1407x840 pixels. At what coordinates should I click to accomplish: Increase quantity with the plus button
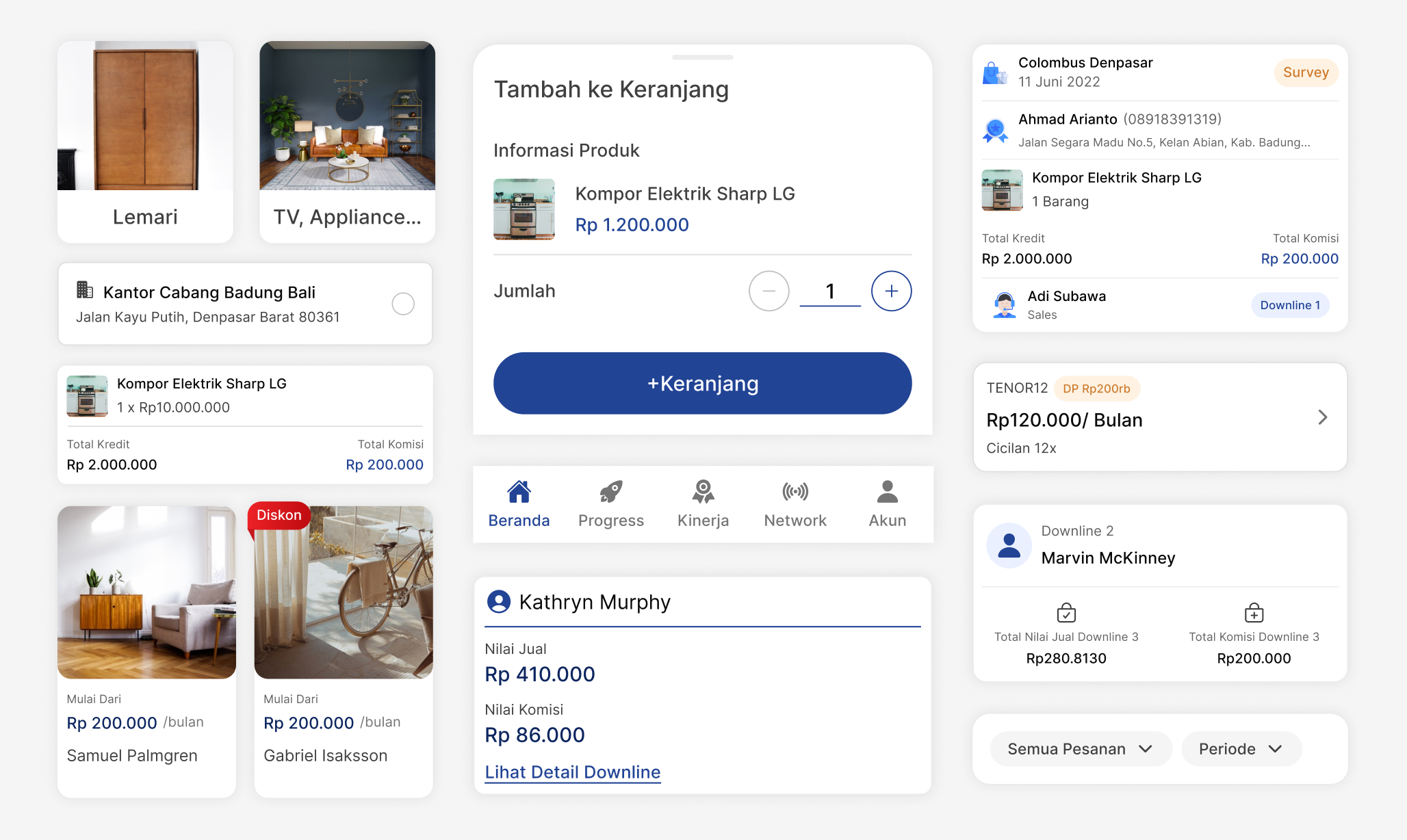[x=891, y=291]
